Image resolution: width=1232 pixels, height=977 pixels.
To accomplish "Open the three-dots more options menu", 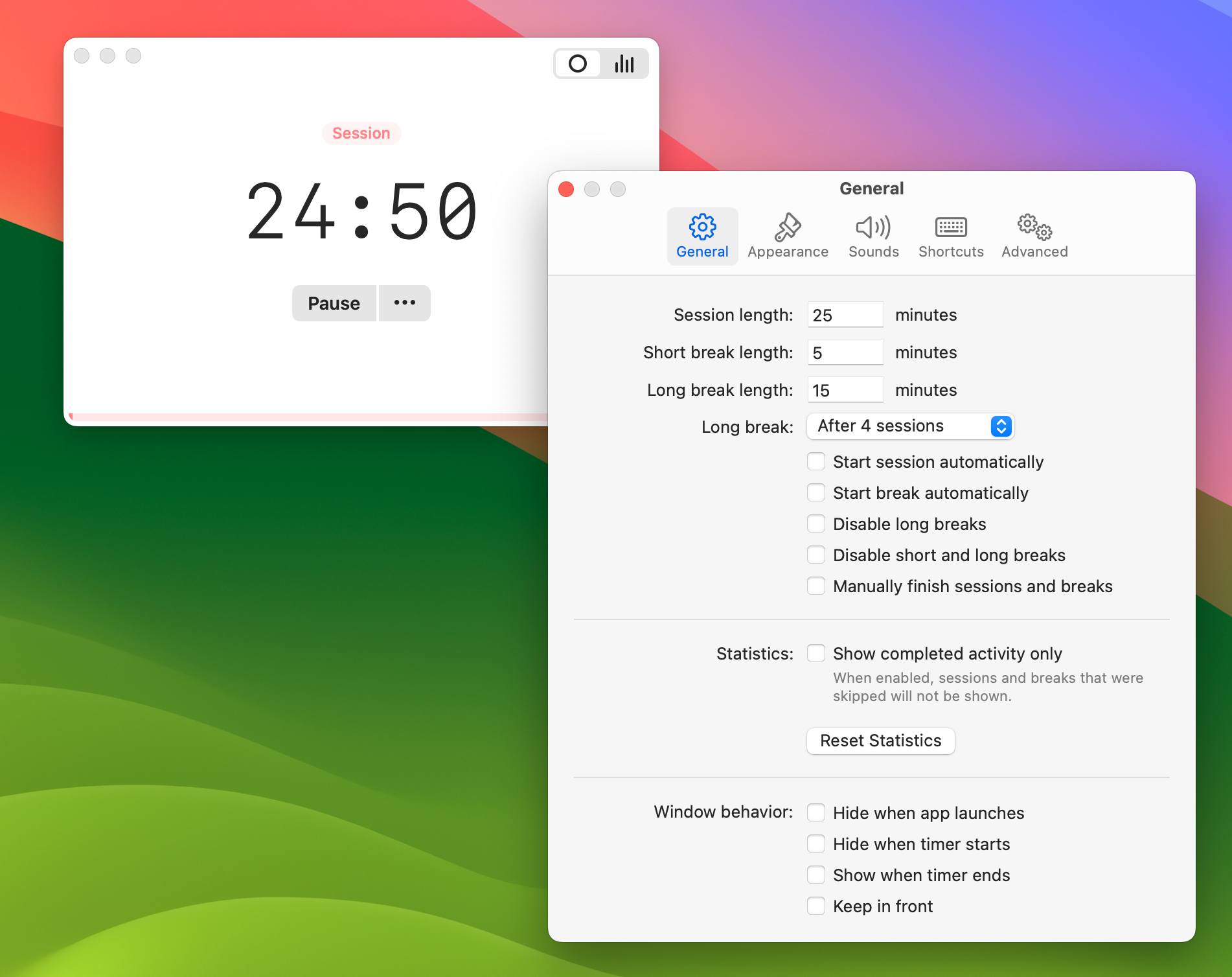I will coord(405,303).
